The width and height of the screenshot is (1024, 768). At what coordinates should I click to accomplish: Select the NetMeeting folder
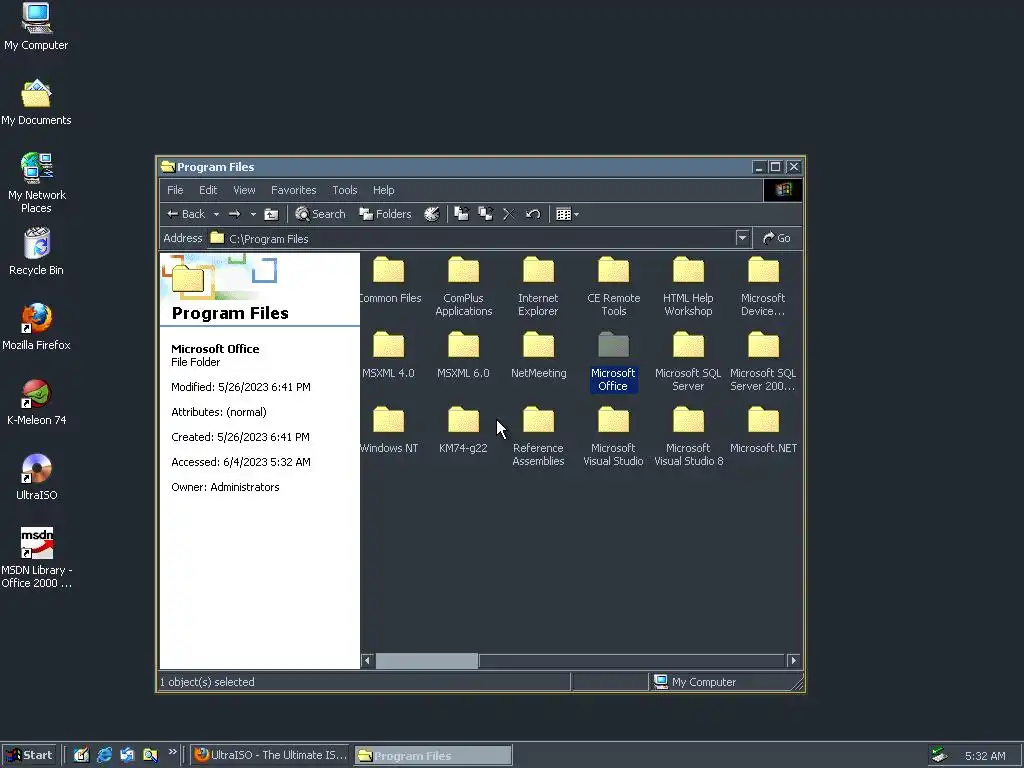(x=539, y=356)
